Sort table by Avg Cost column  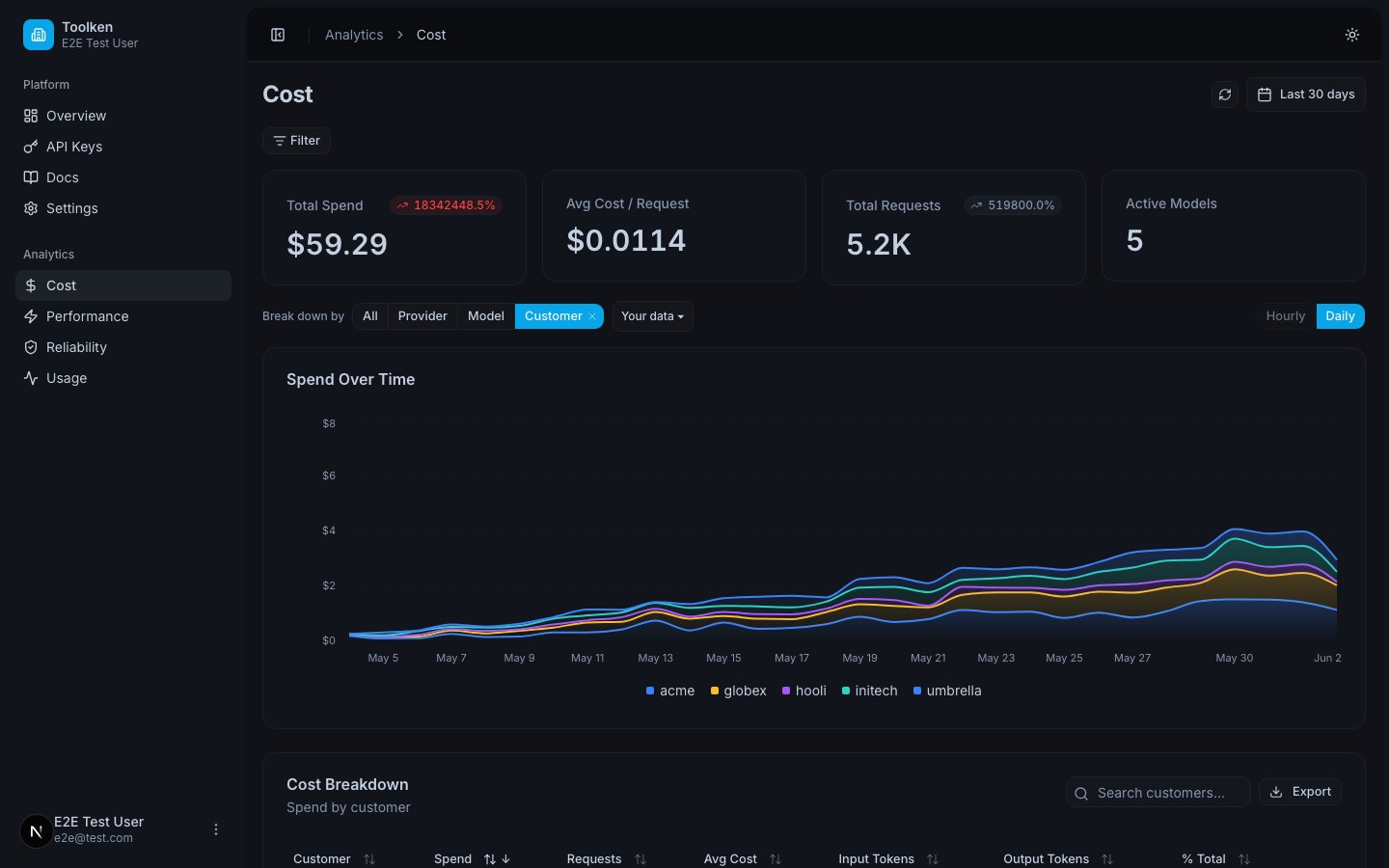click(x=742, y=858)
